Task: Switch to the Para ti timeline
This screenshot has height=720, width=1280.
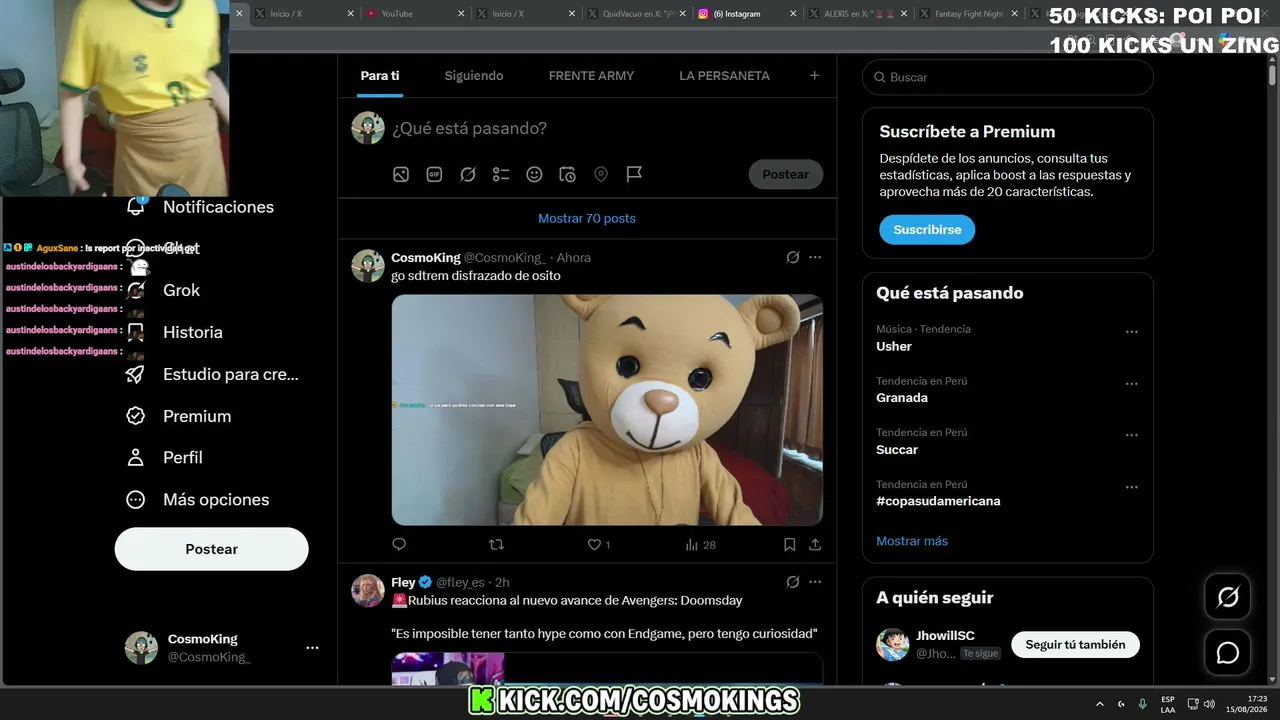Action: [380, 75]
